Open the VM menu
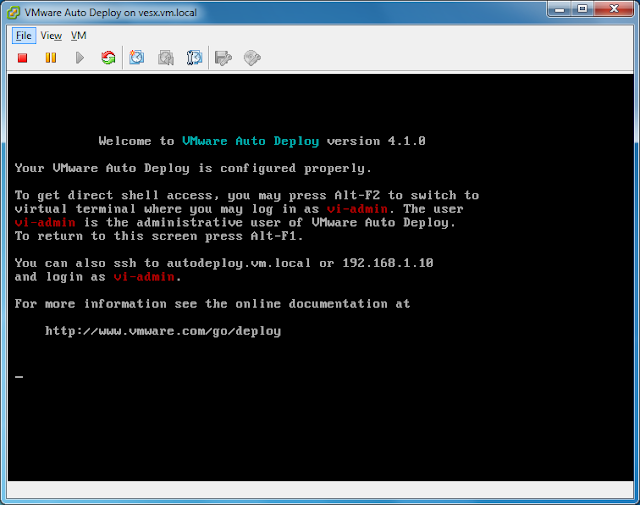This screenshot has width=640, height=505. click(78, 36)
